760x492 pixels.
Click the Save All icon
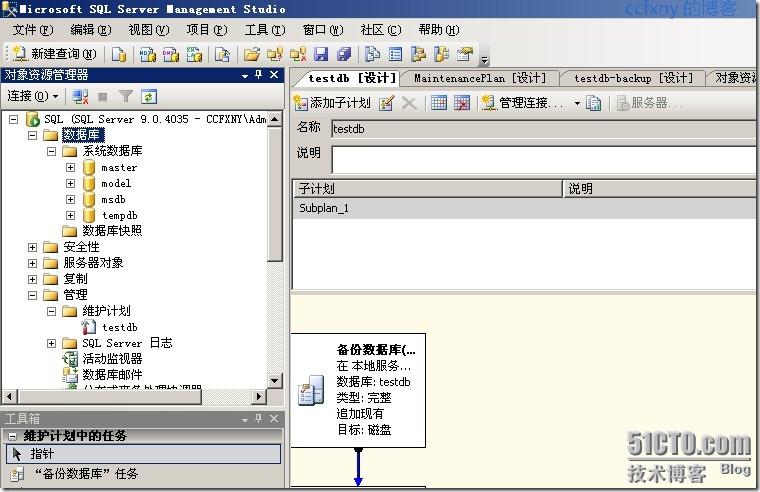pyautogui.click(x=344, y=54)
